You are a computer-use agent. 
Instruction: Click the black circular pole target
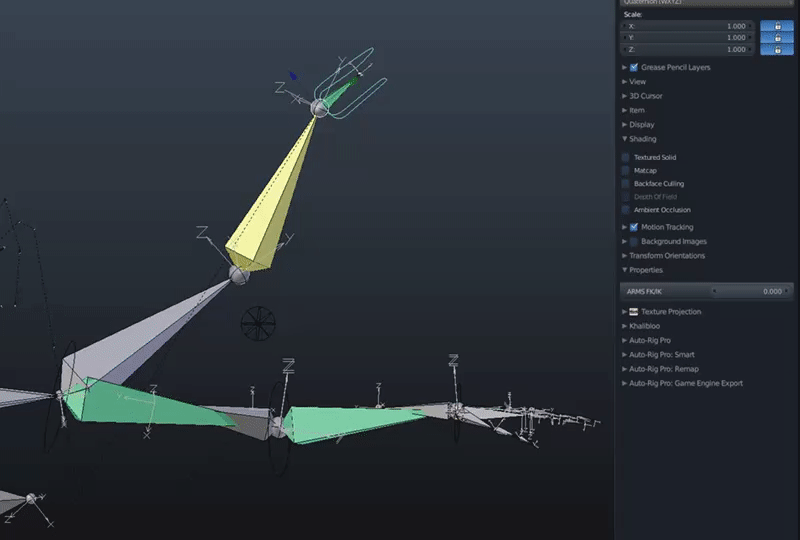point(258,324)
